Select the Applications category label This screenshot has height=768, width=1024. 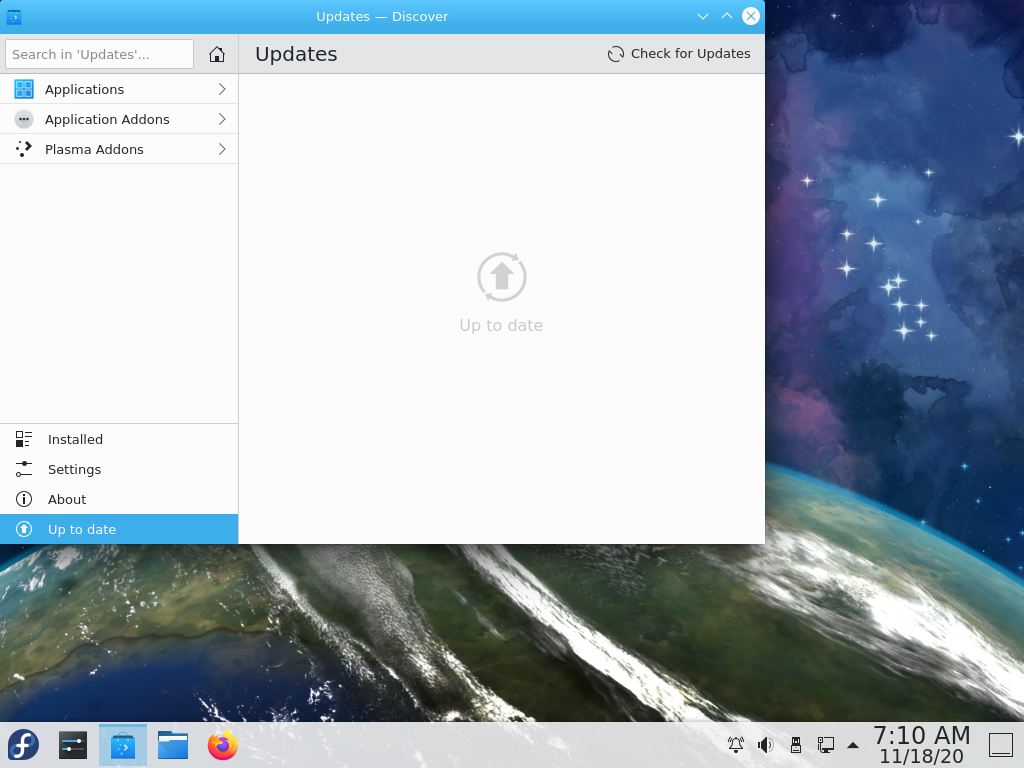click(84, 89)
